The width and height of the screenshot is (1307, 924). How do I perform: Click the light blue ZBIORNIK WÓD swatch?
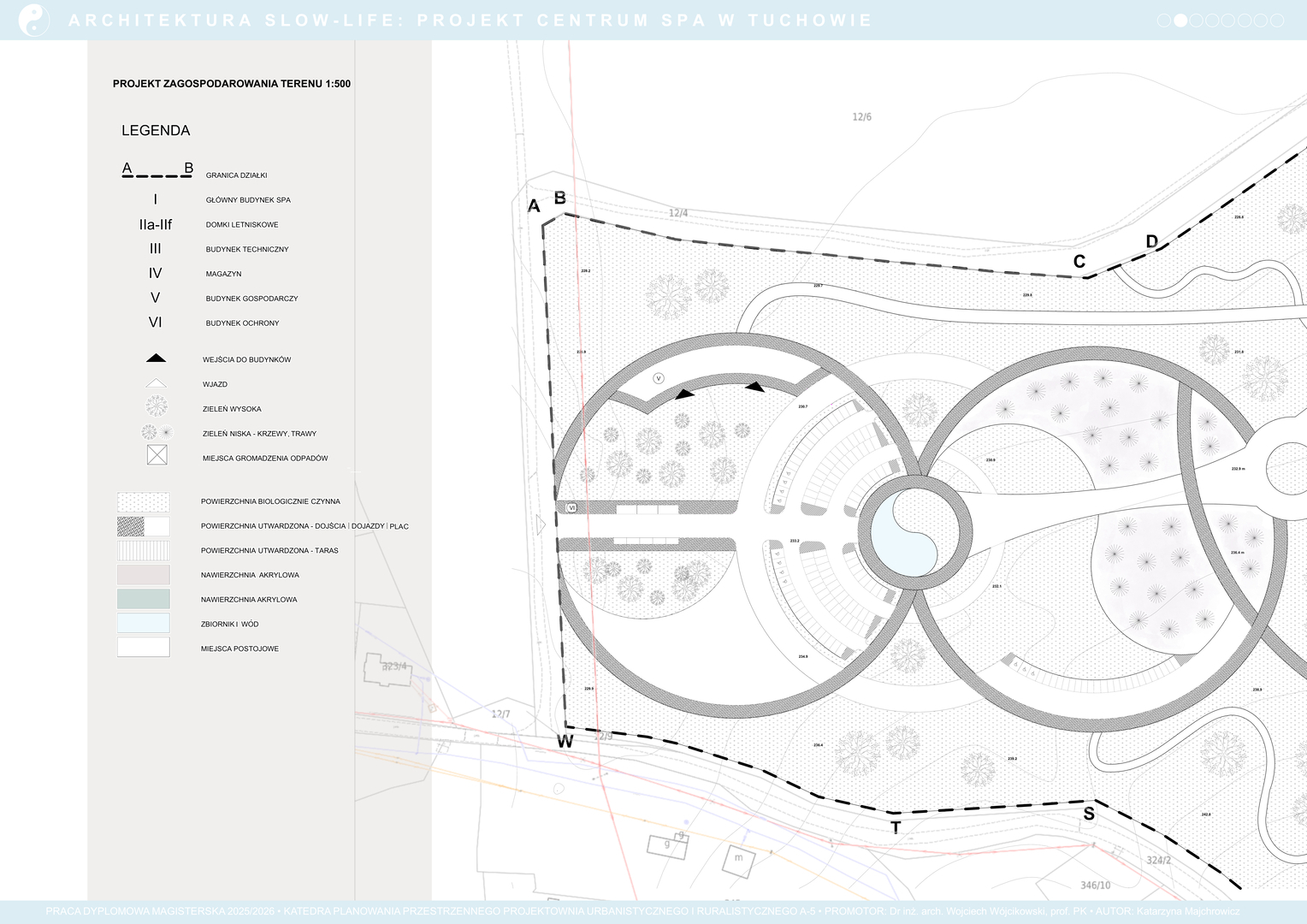point(144,623)
